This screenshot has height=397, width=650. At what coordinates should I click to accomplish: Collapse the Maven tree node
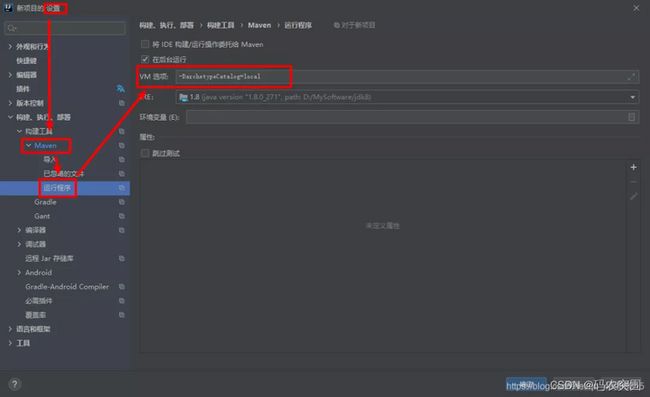[x=28, y=145]
